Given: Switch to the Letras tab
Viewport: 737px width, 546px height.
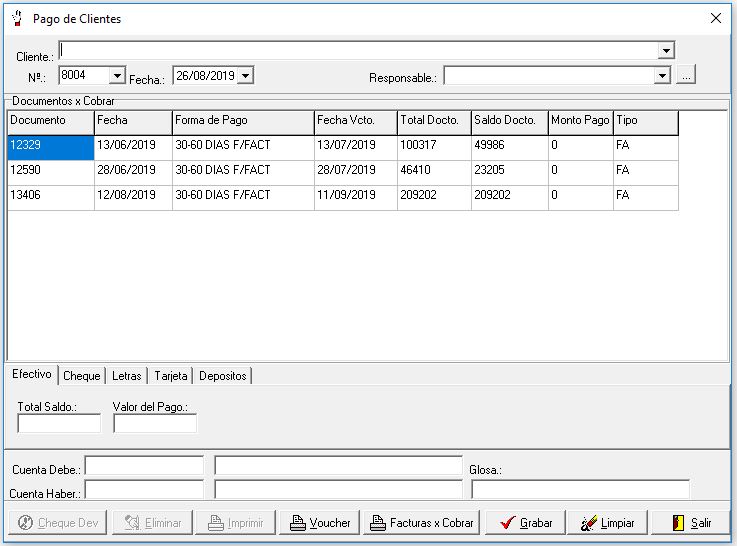Looking at the screenshot, I should pyautogui.click(x=126, y=376).
